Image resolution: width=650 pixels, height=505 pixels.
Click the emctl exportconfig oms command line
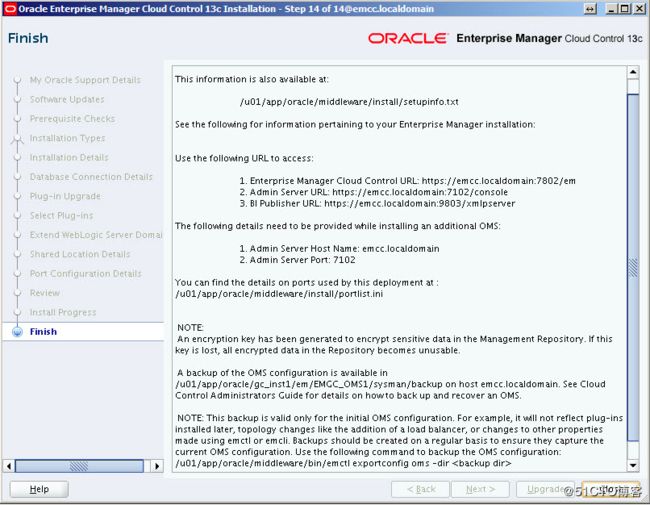point(343,463)
